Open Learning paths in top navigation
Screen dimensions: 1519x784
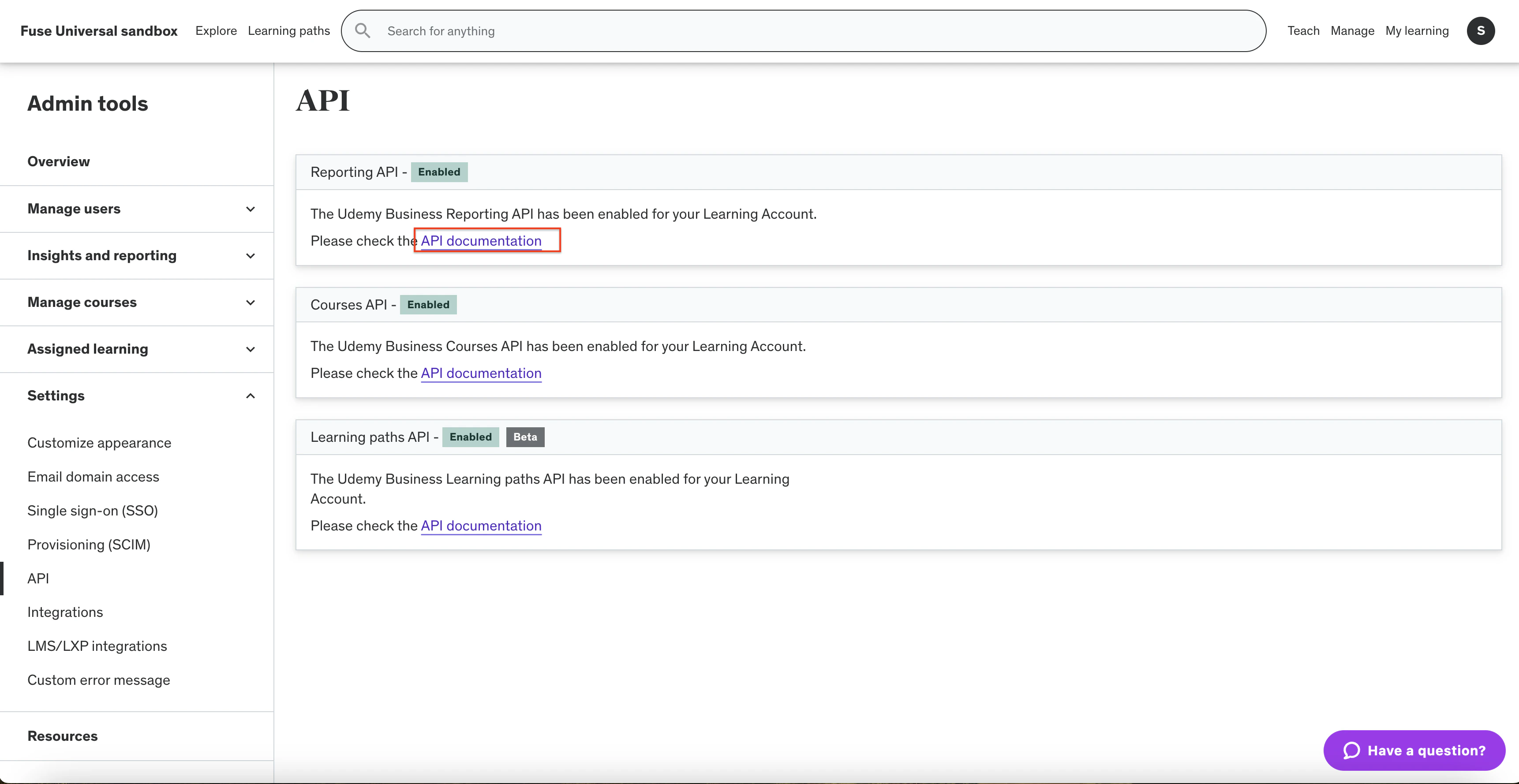288,31
